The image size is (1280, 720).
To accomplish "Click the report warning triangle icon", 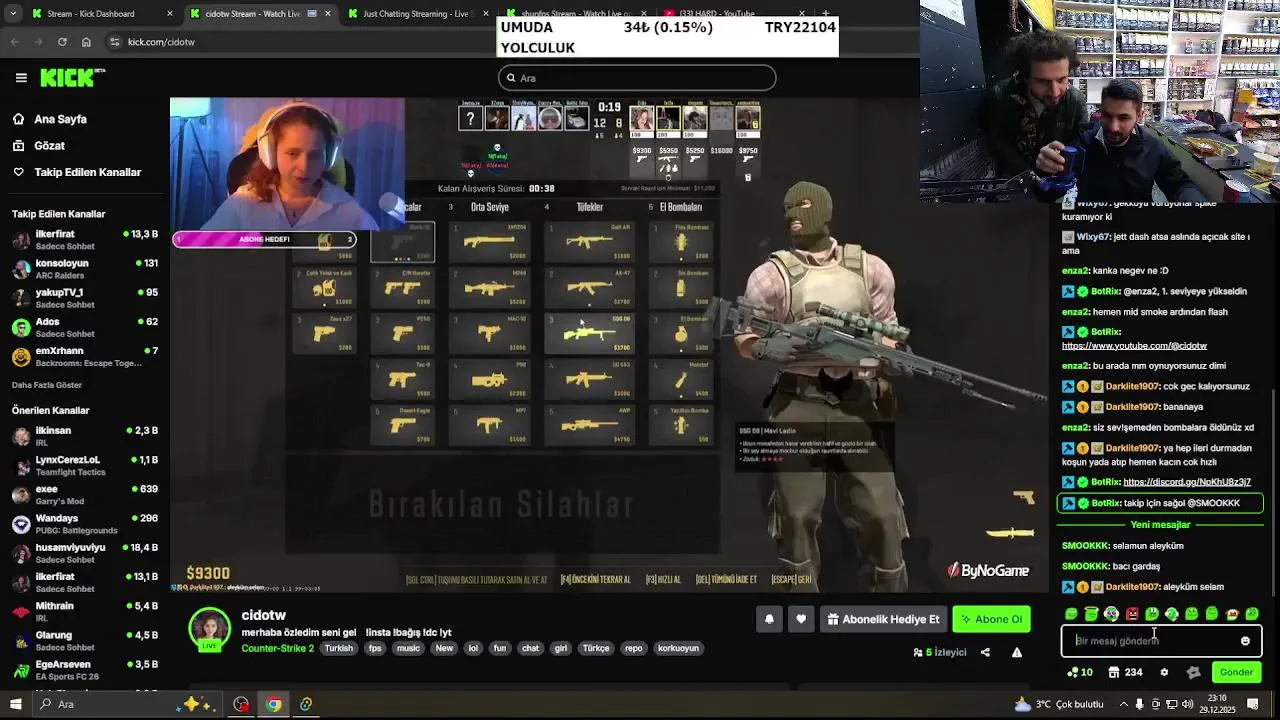I will [x=1017, y=652].
